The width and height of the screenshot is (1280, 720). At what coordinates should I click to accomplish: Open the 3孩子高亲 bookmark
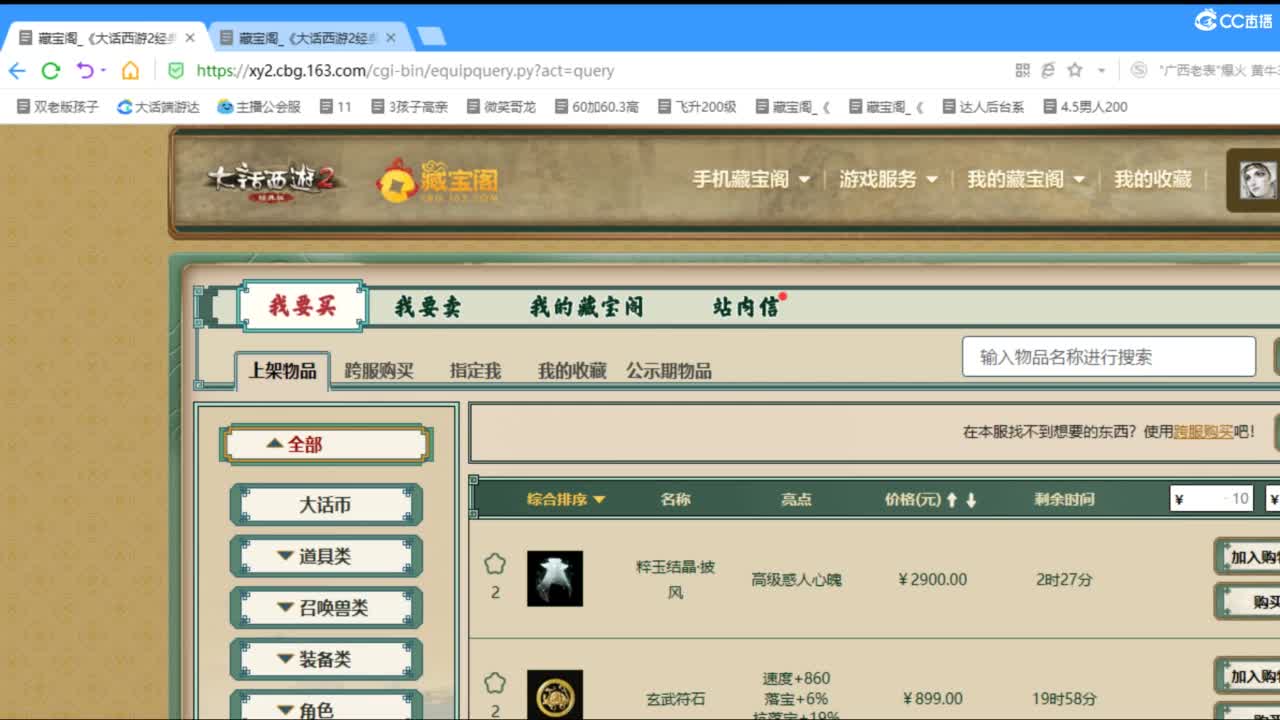tap(410, 106)
